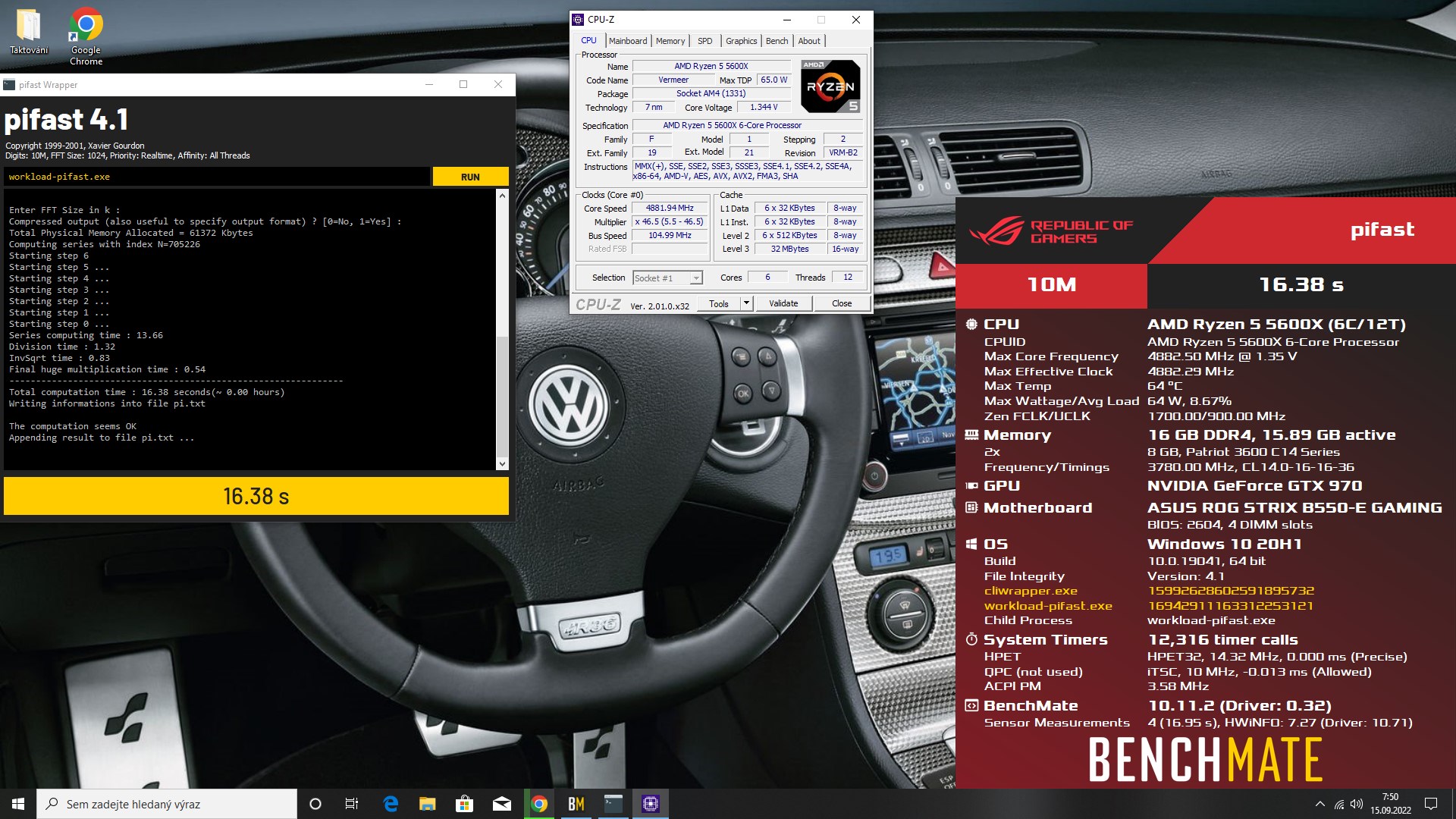Click BenchMate section icon in result panel
This screenshot has height=819, width=1456.
971,705
